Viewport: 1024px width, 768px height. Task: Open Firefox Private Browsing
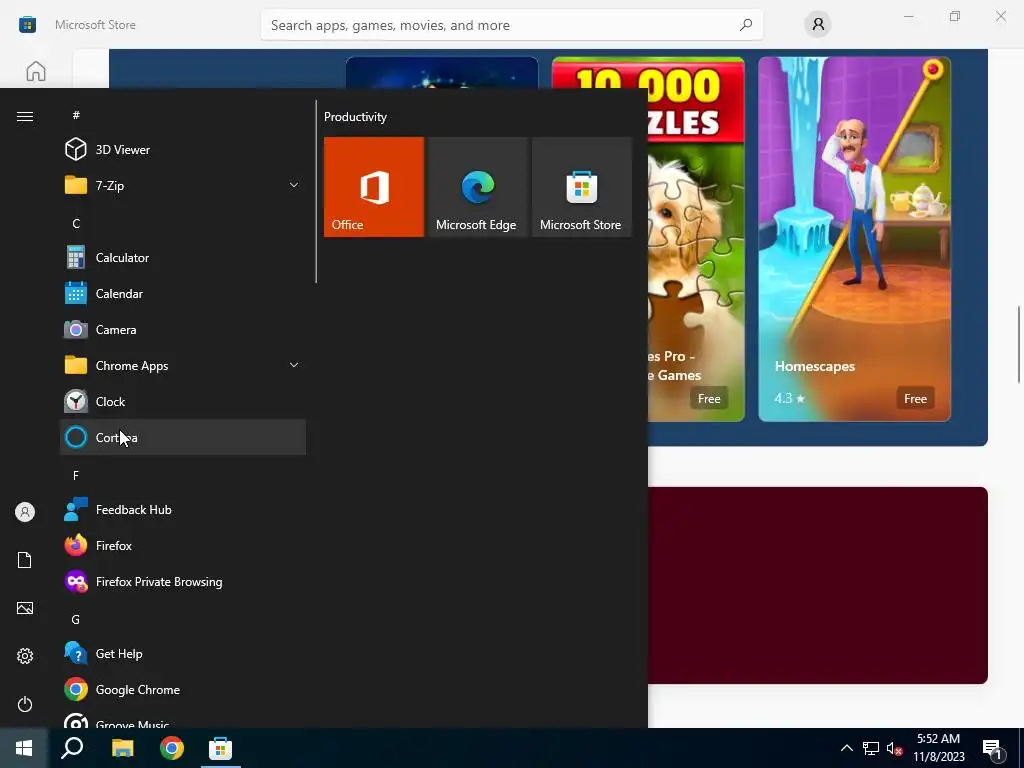tap(183, 581)
